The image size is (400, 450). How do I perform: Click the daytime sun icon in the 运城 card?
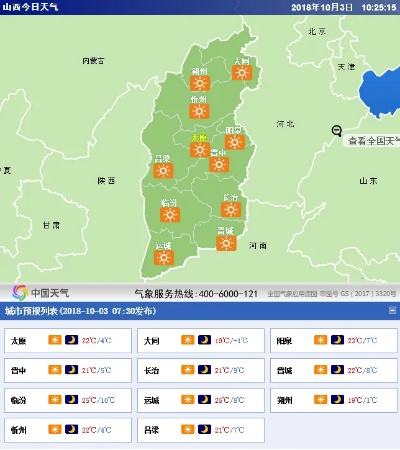coord(188,399)
